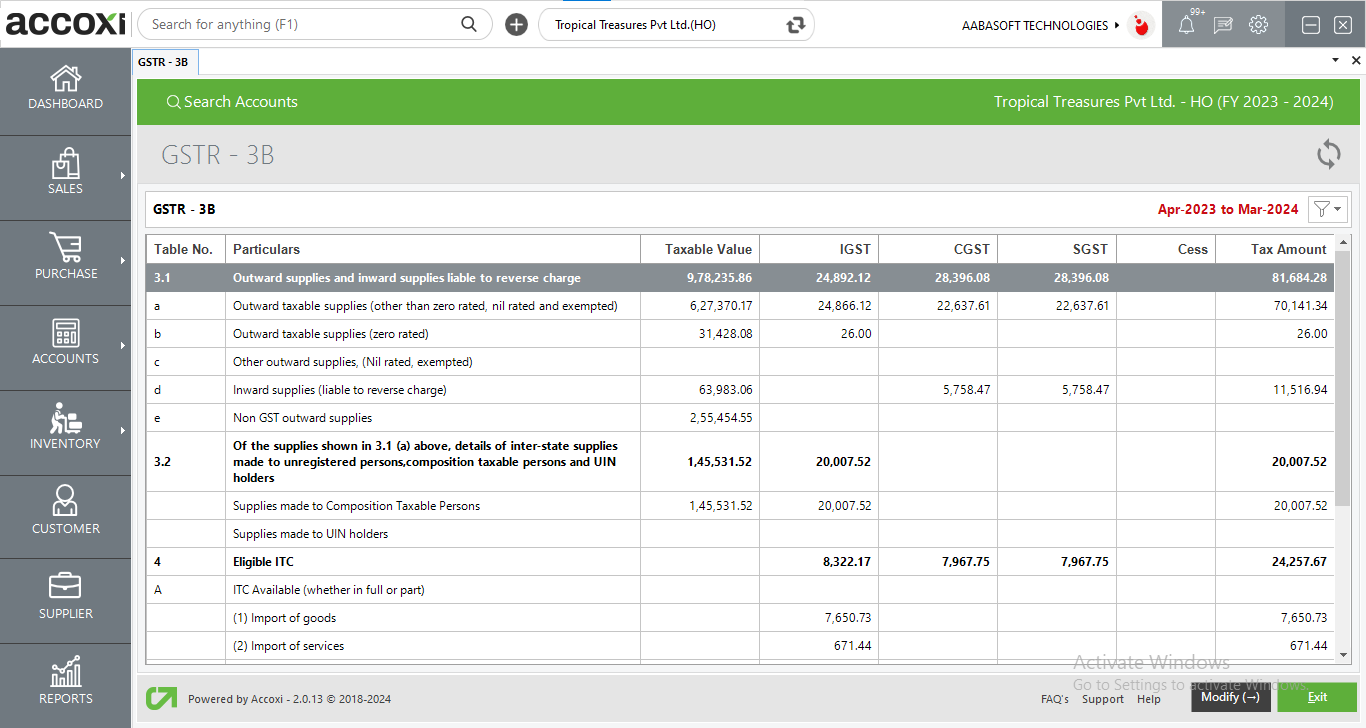The width and height of the screenshot is (1366, 728).
Task: Click Search Accounts in the green bar
Action: coord(232,101)
